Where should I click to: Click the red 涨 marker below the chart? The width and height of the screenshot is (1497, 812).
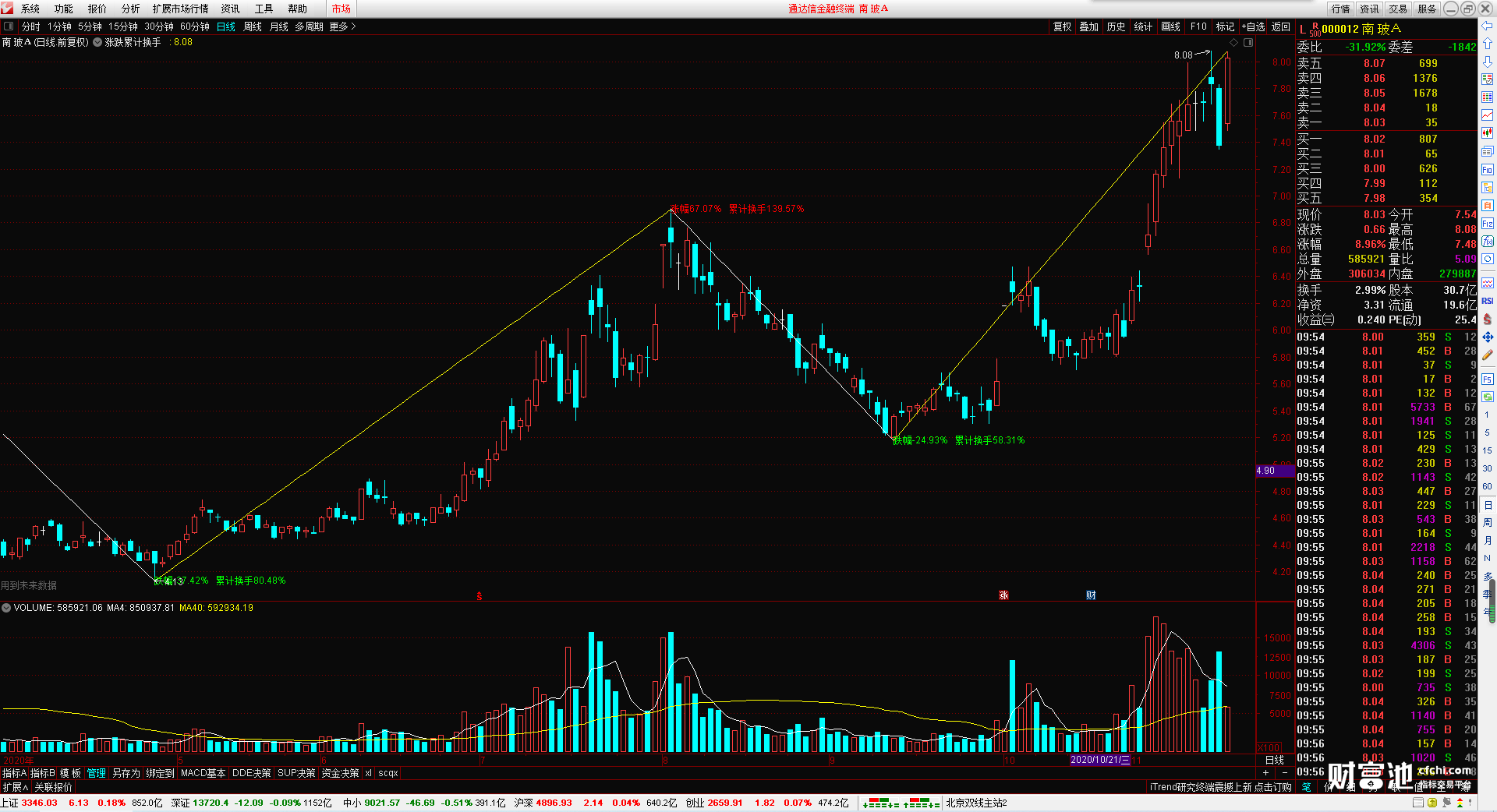[x=1004, y=595]
